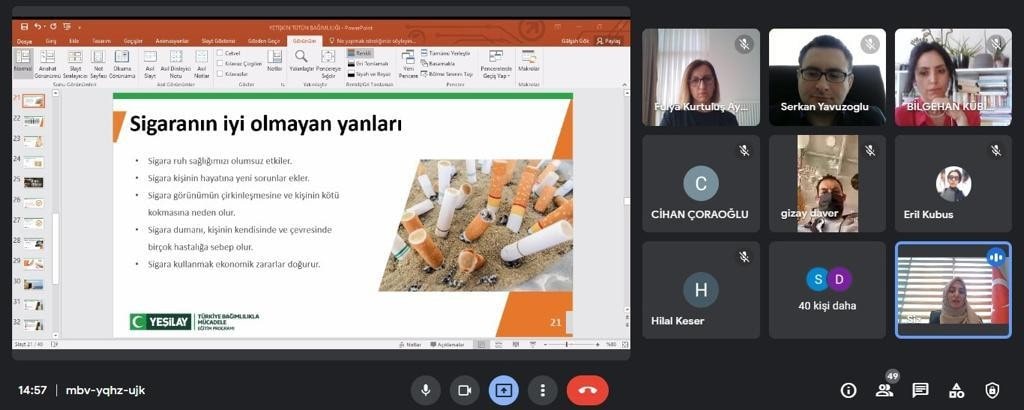
Task: Open the chat panel
Action: click(920, 390)
